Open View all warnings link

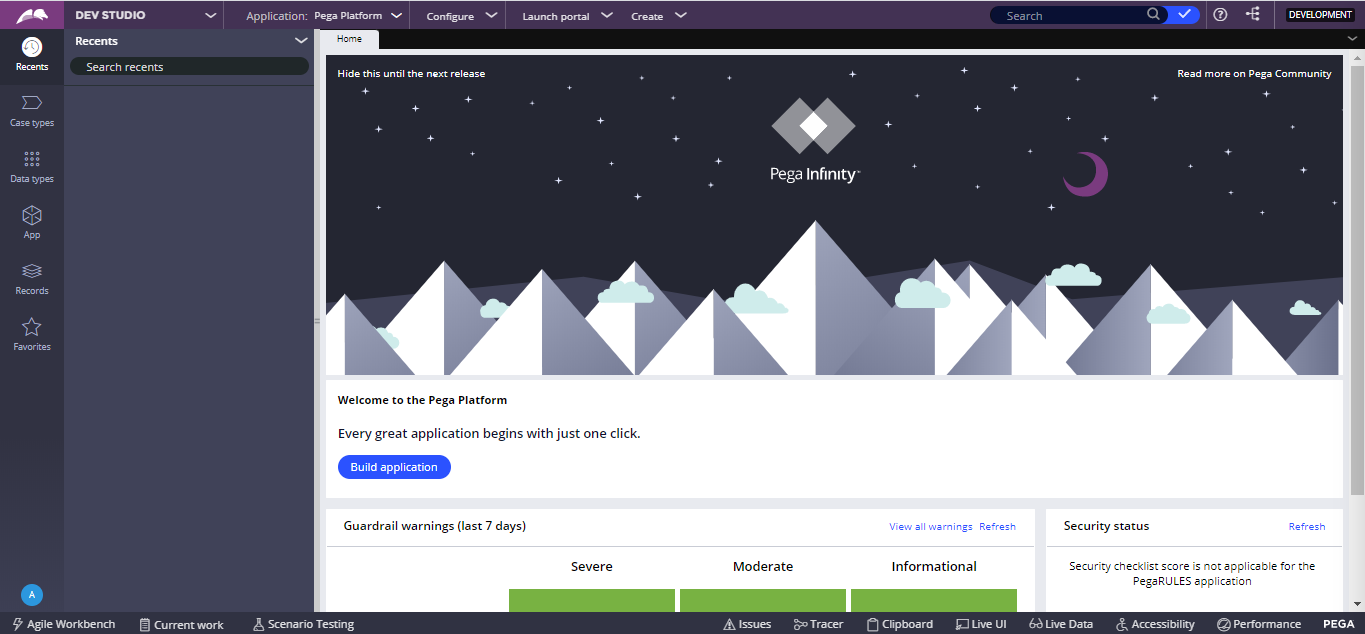(931, 526)
